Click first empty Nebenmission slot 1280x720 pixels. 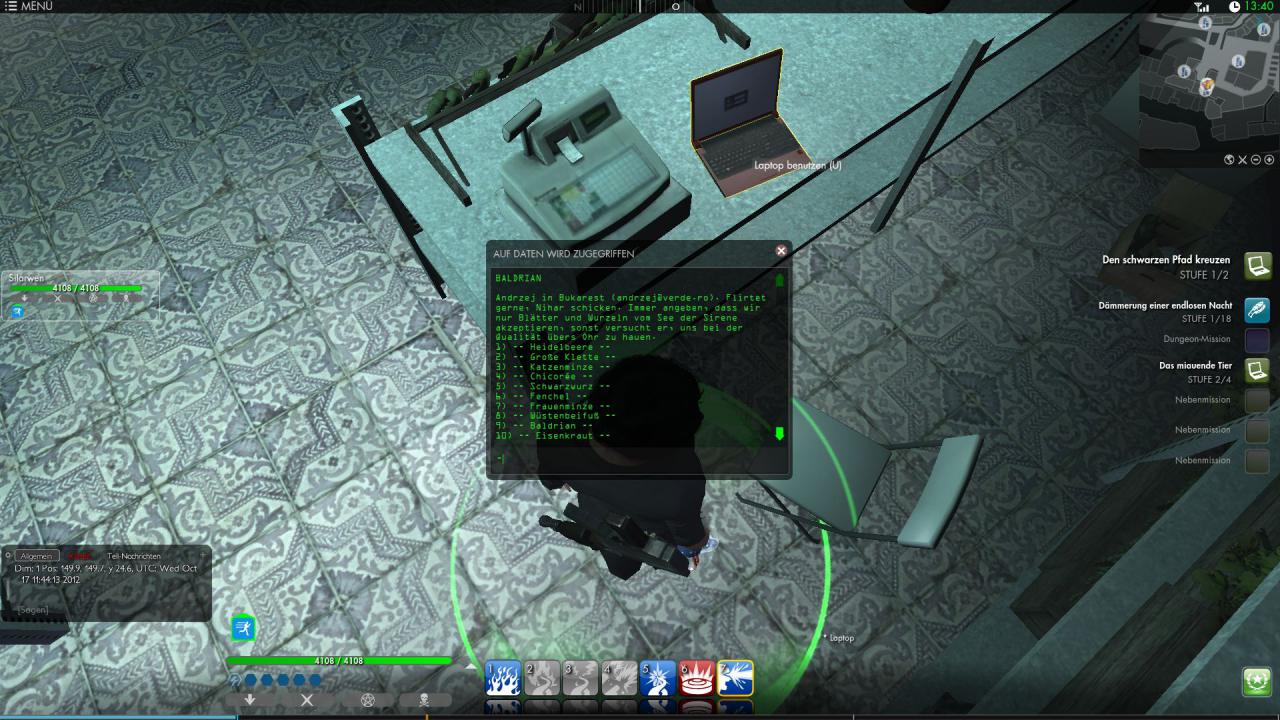(1257, 400)
